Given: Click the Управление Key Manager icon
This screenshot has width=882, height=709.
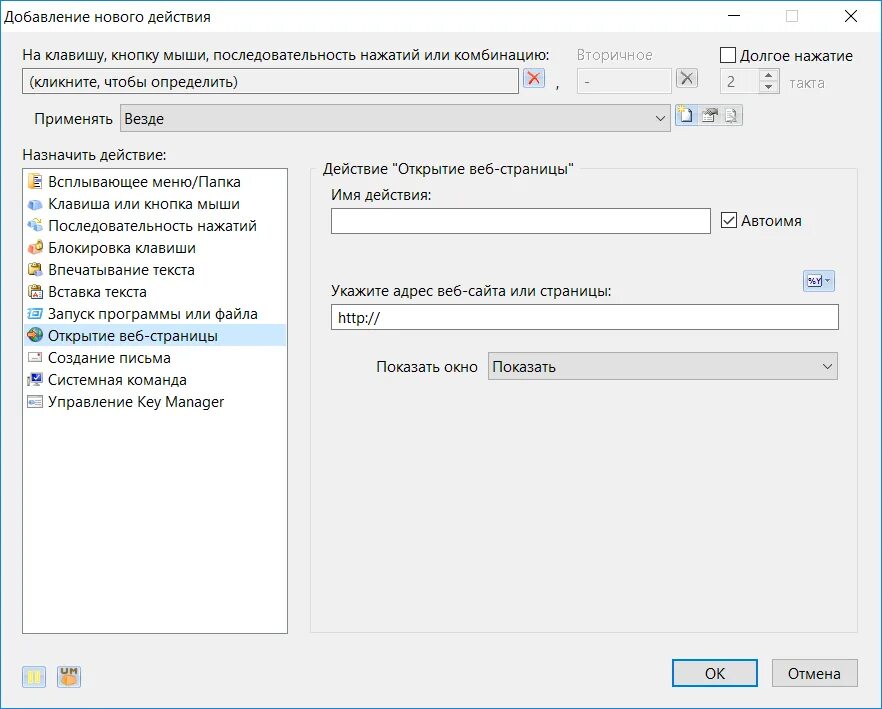Looking at the screenshot, I should click(35, 402).
